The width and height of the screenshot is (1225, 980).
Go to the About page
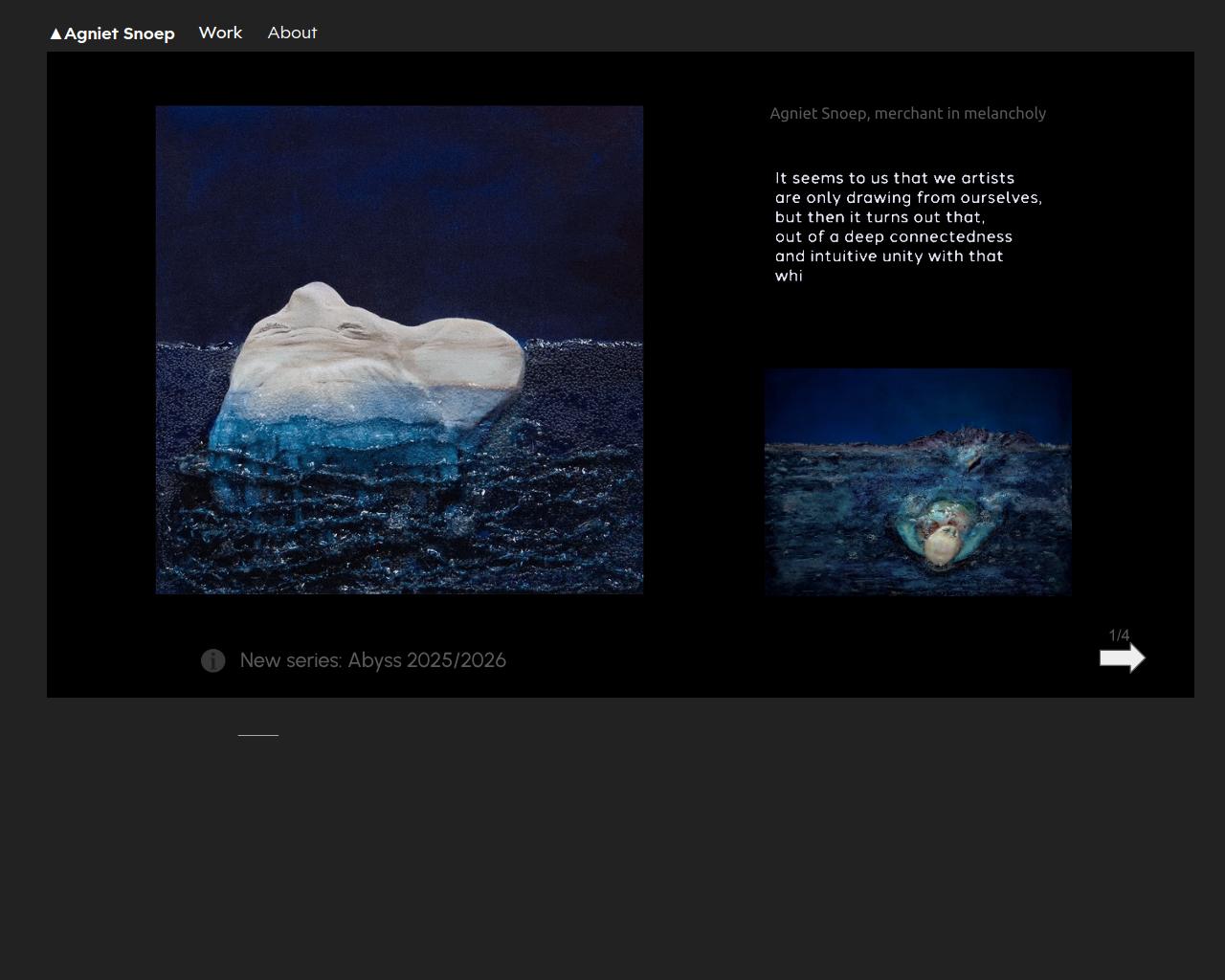coord(292,33)
